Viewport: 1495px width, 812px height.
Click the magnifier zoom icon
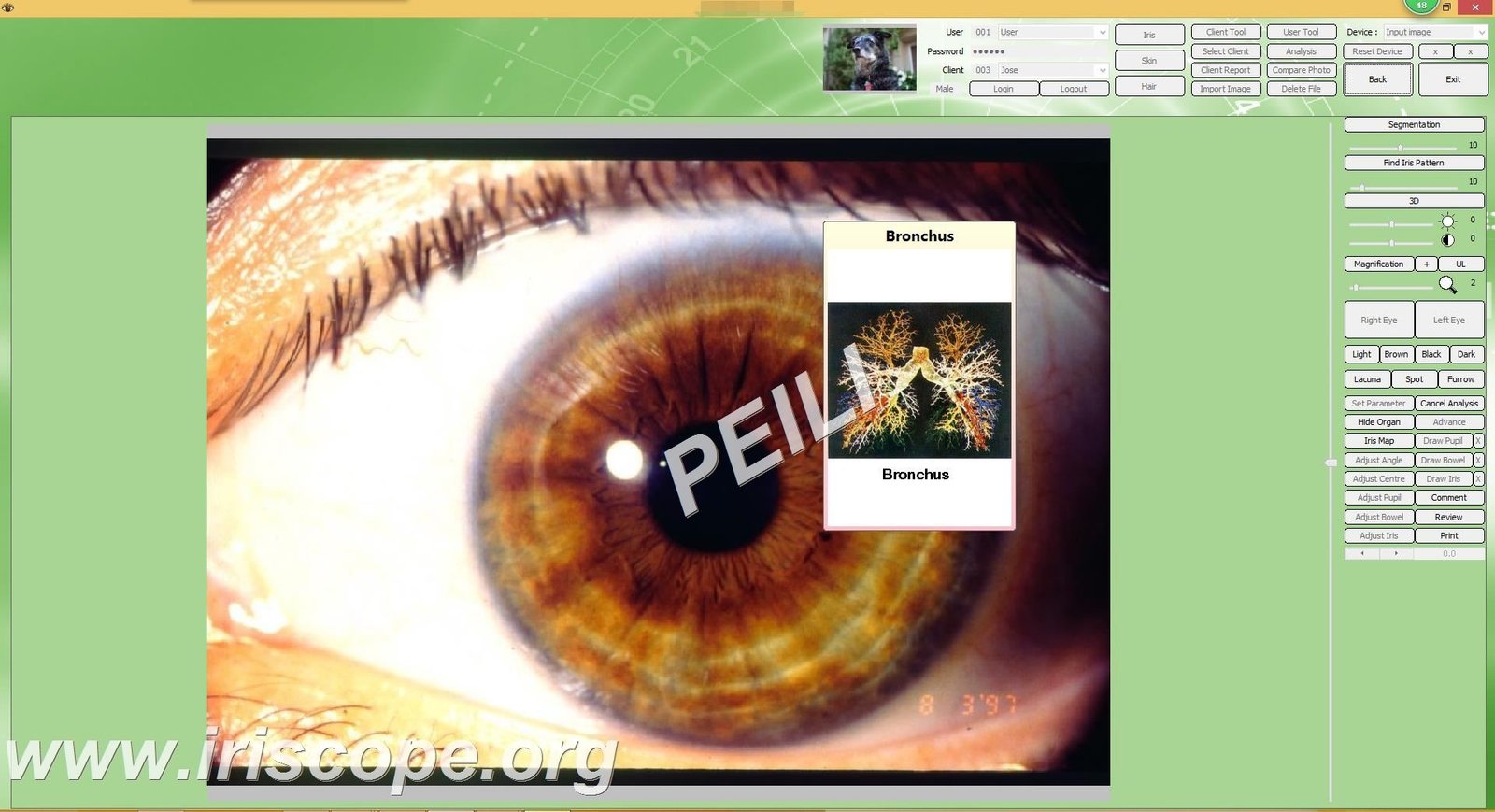(x=1447, y=285)
